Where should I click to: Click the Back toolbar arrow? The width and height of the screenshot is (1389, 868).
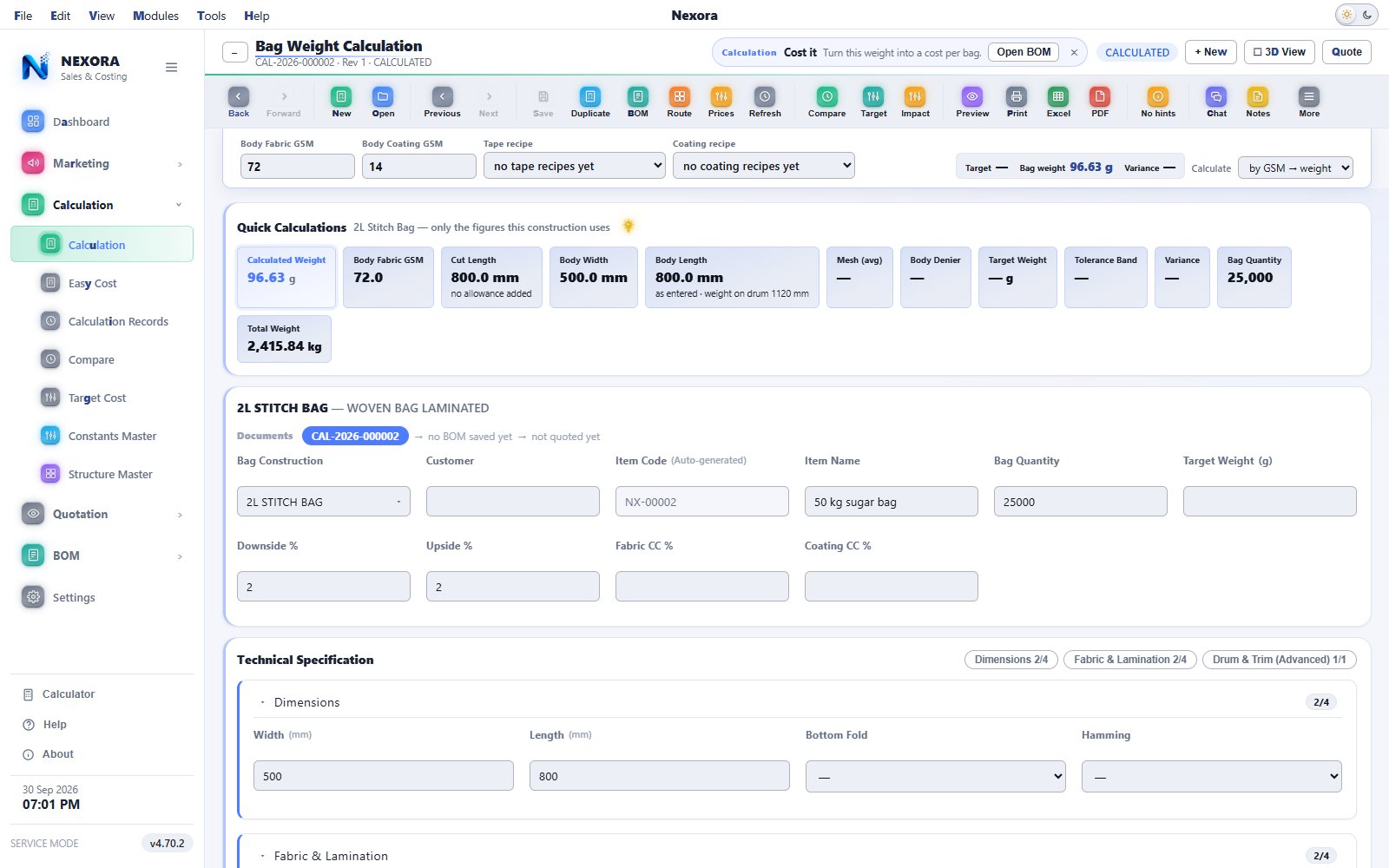[x=239, y=102]
